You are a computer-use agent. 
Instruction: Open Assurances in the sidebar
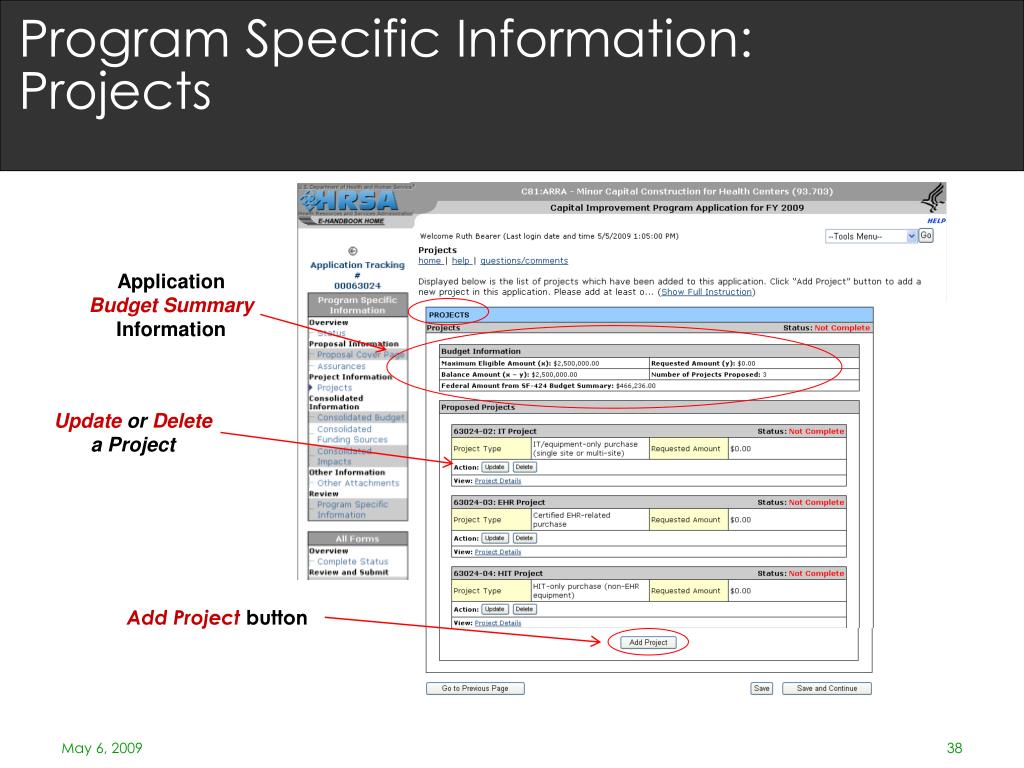pyautogui.click(x=341, y=366)
